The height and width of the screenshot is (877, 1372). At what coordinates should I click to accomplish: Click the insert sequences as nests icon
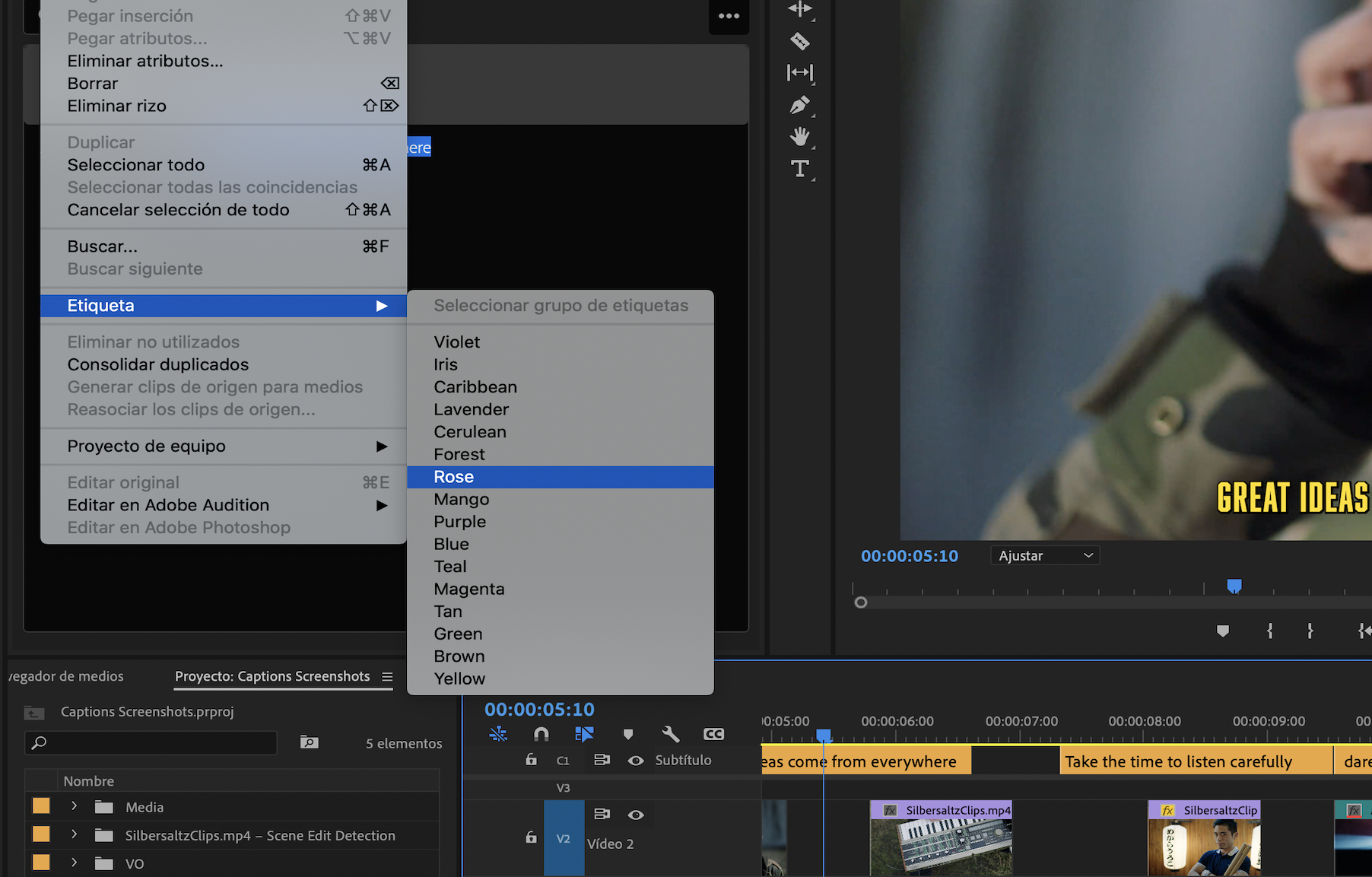click(x=498, y=734)
